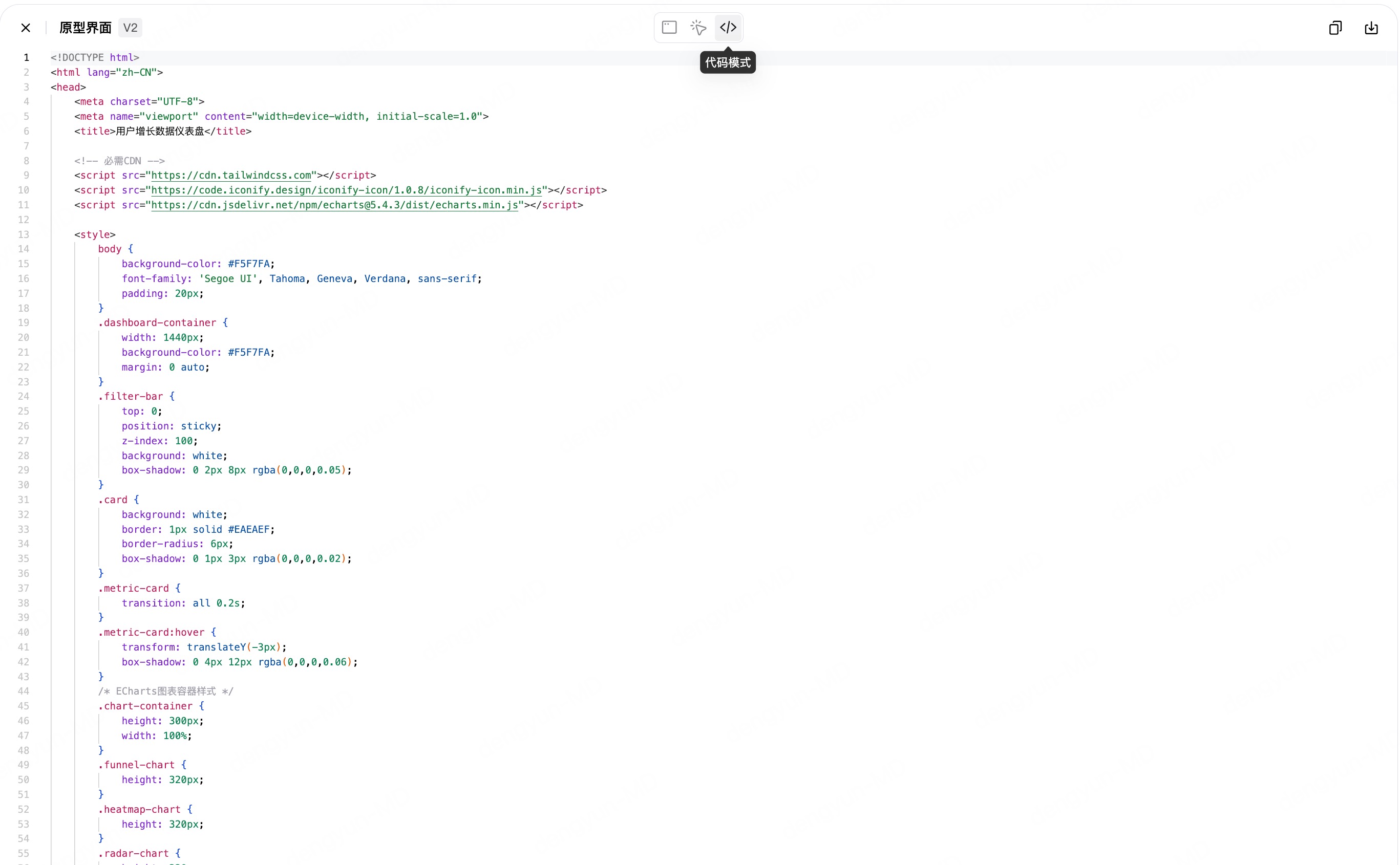Click the position: sticky line

click(x=171, y=426)
